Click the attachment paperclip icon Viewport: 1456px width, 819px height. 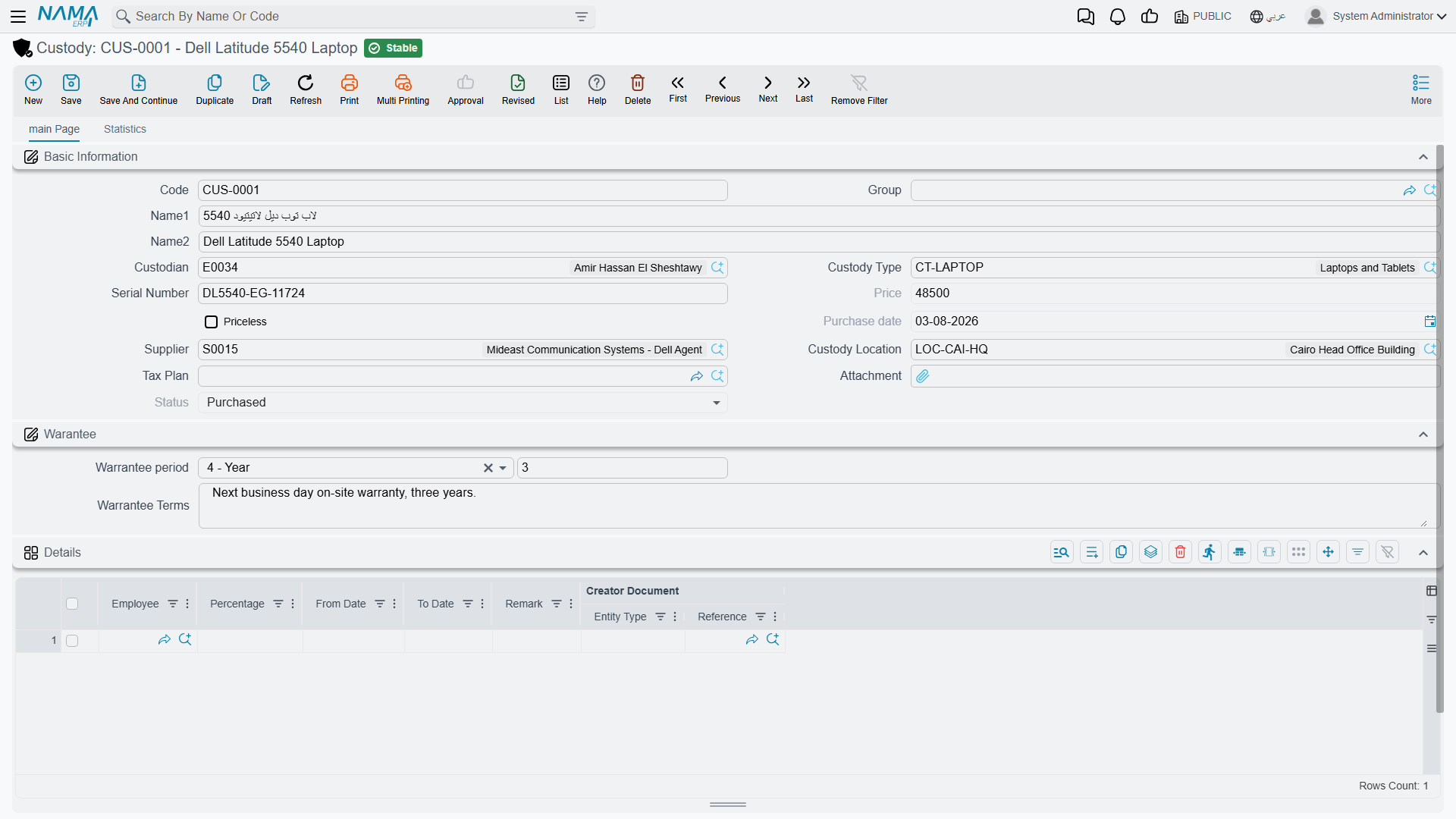pyautogui.click(x=923, y=376)
